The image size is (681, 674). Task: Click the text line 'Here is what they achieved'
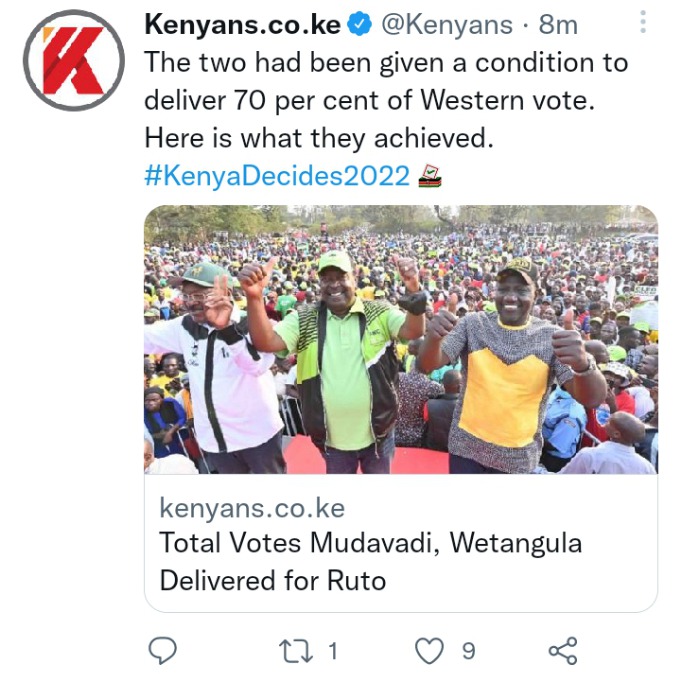[x=319, y=139]
